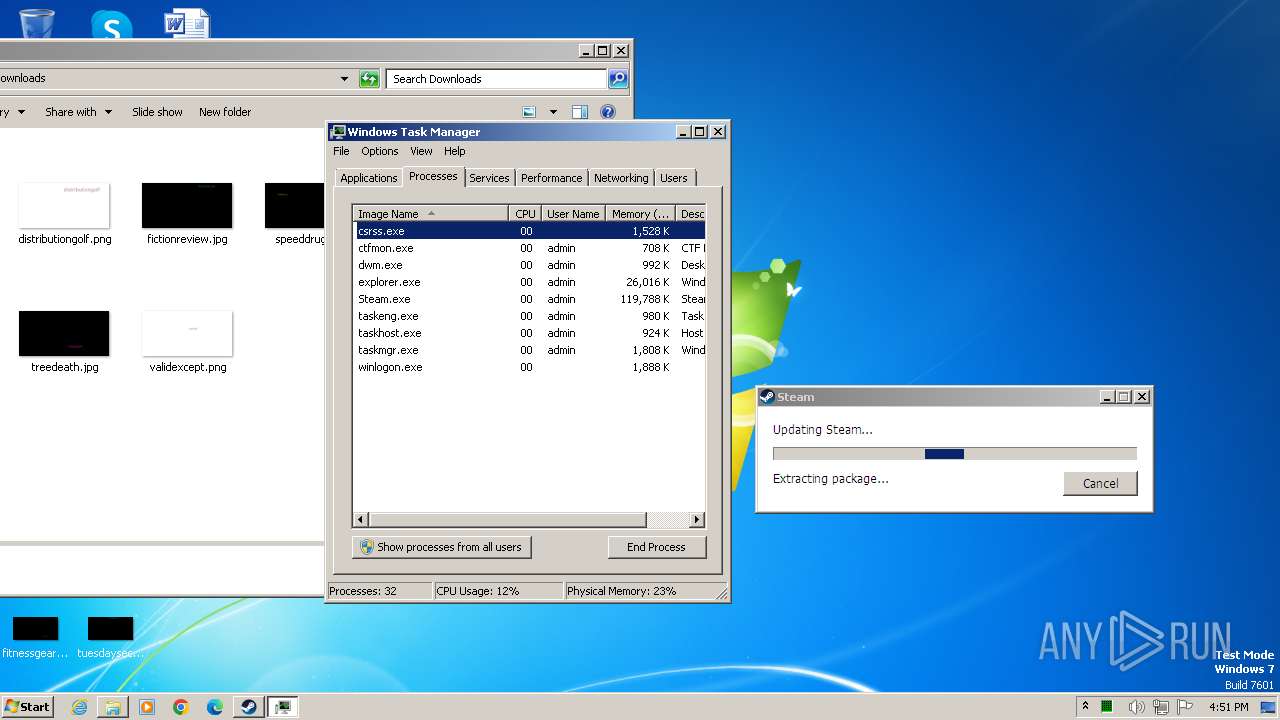
Task: Select the winlogon.exe process row
Action: pyautogui.click(x=529, y=367)
